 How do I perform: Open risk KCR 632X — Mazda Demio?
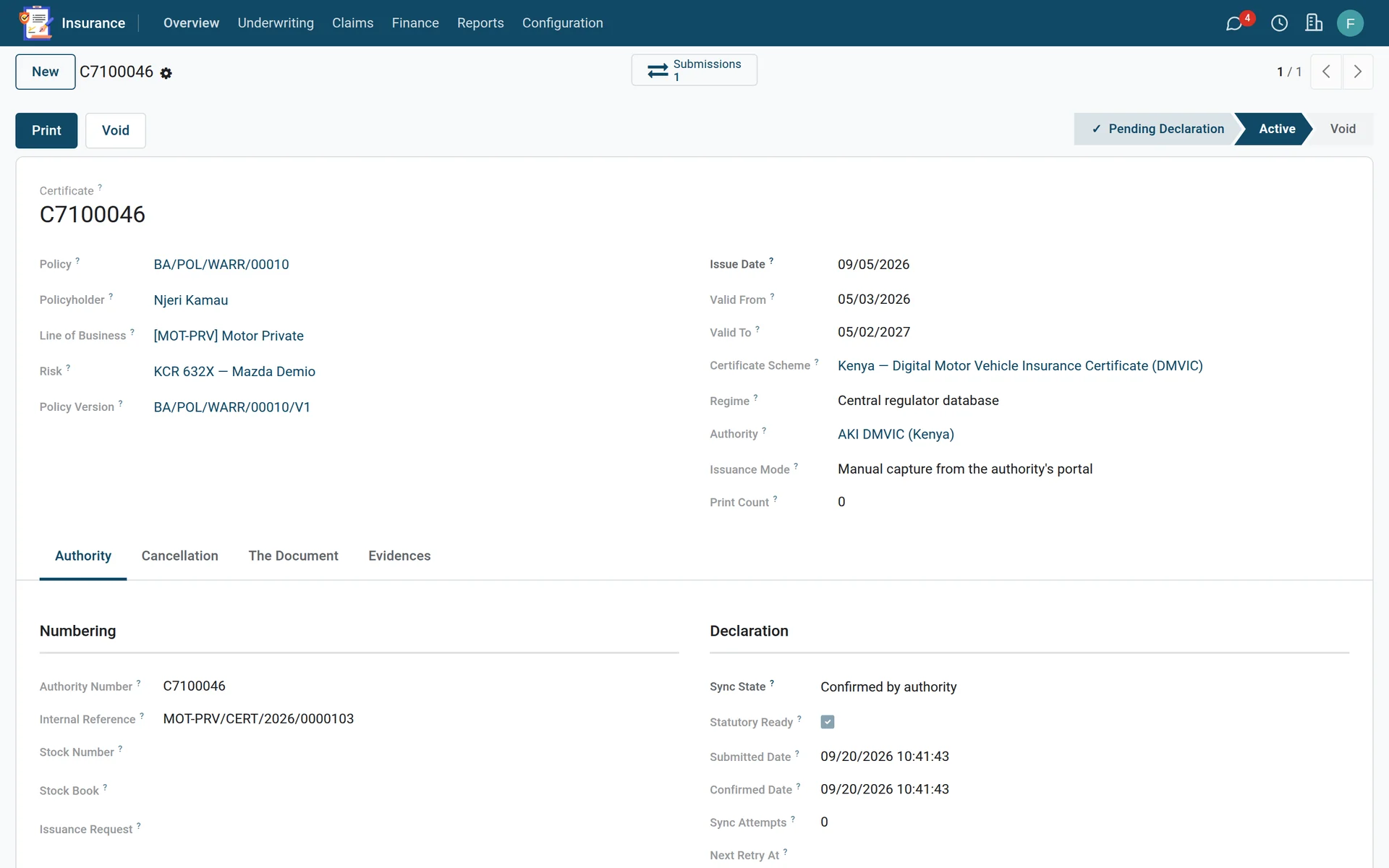[x=234, y=372]
